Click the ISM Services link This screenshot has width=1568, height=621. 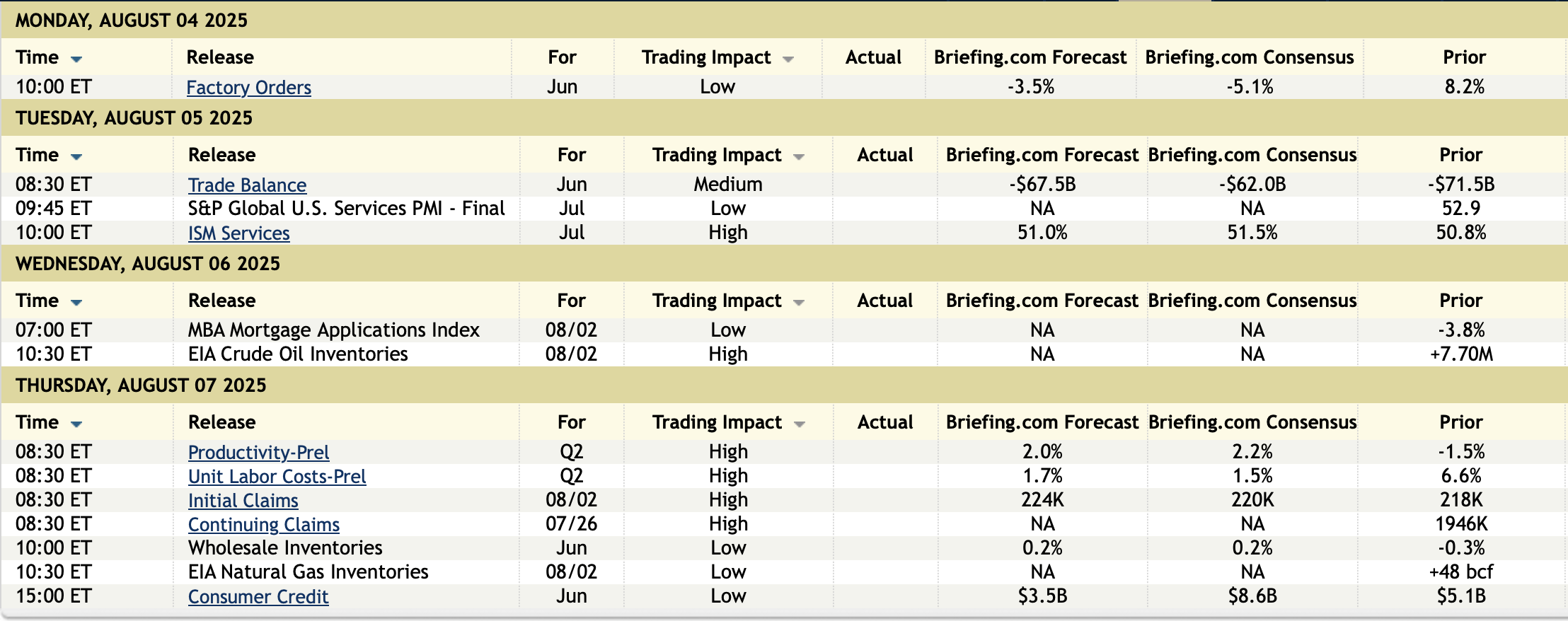tap(238, 233)
